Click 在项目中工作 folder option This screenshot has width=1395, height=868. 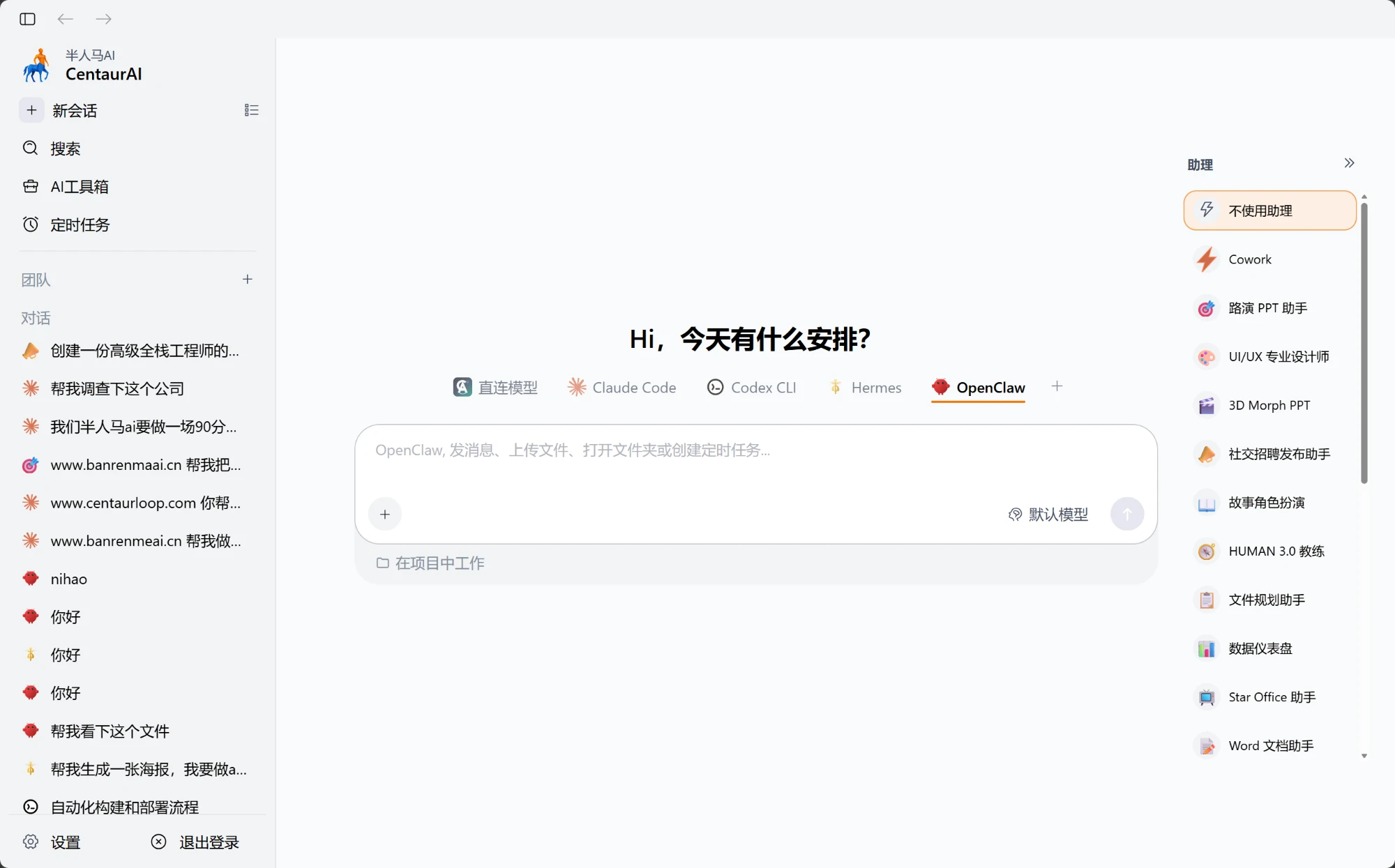tap(431, 563)
